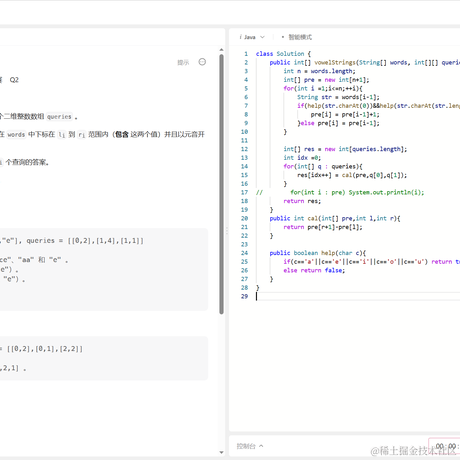Click the inline code word 'queries'
460x460 pixels.
59,117
